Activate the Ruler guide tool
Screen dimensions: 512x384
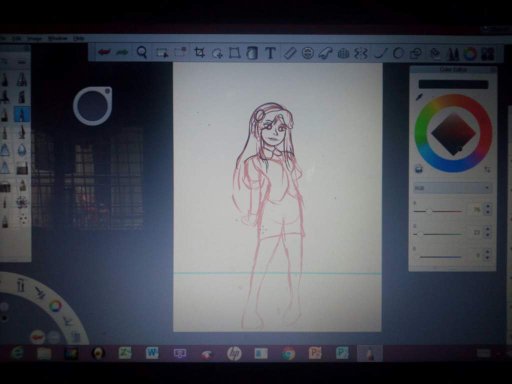click(290, 53)
